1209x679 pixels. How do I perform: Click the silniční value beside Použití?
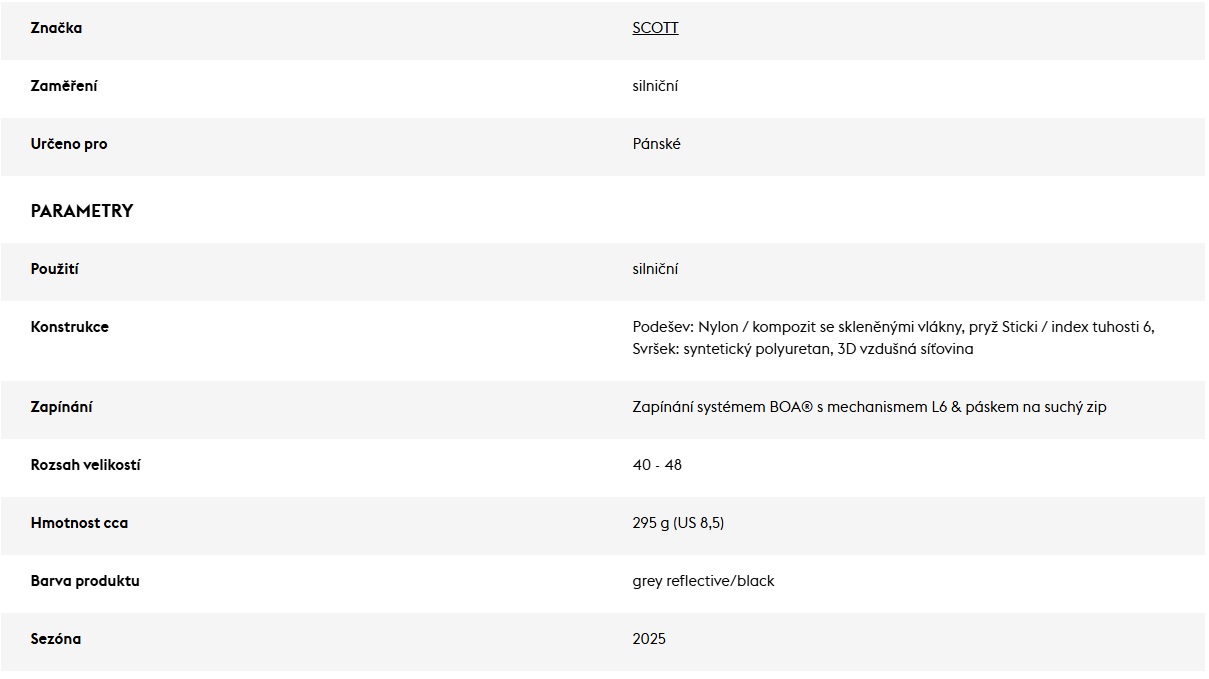pos(655,269)
